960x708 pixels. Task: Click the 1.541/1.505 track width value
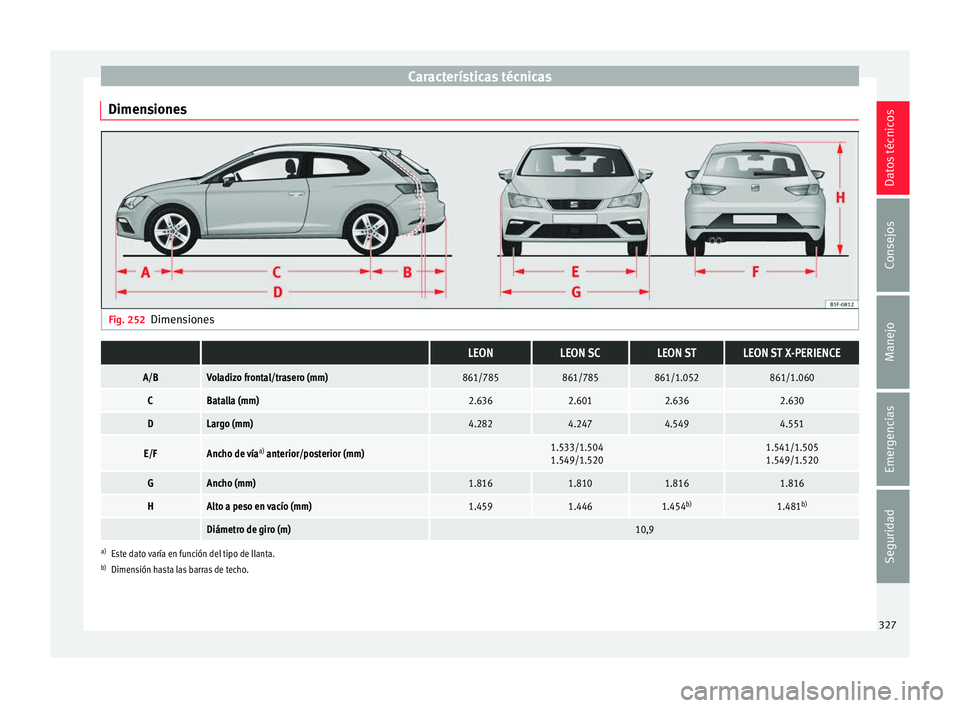(x=792, y=448)
